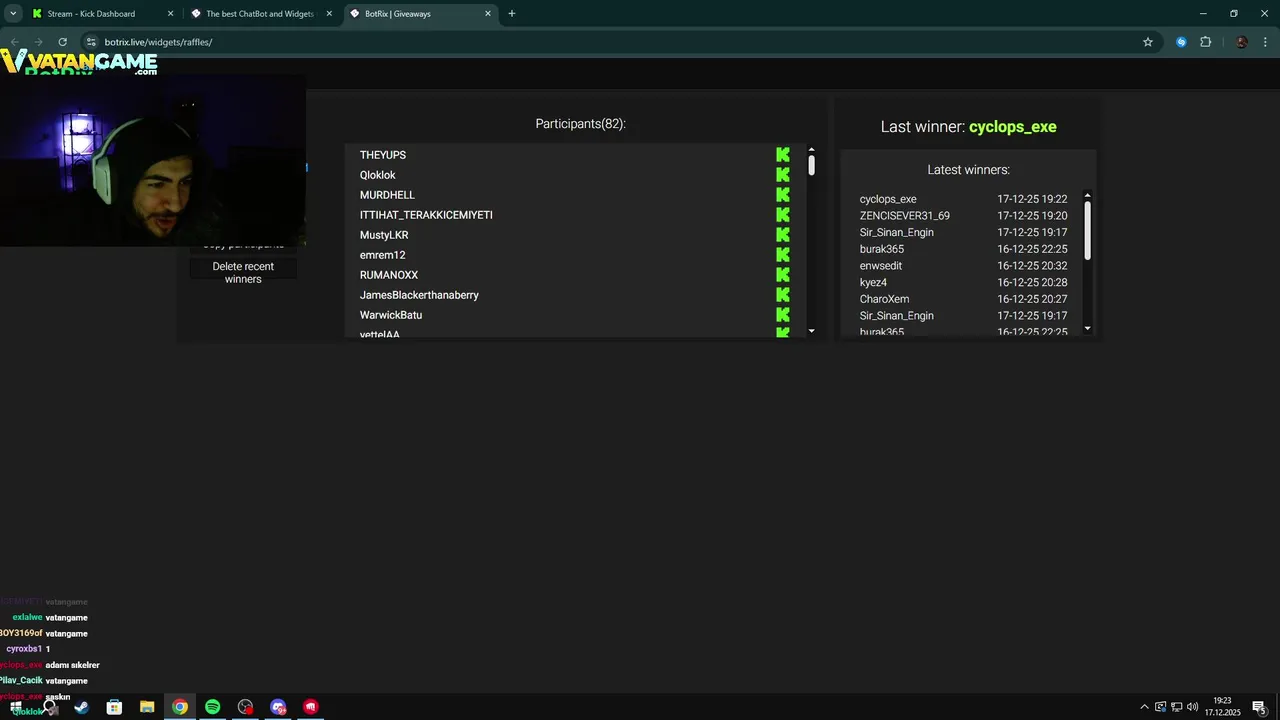Image resolution: width=1280 pixels, height=720 pixels.
Task: Select participant Qloklok
Action: coord(378,175)
